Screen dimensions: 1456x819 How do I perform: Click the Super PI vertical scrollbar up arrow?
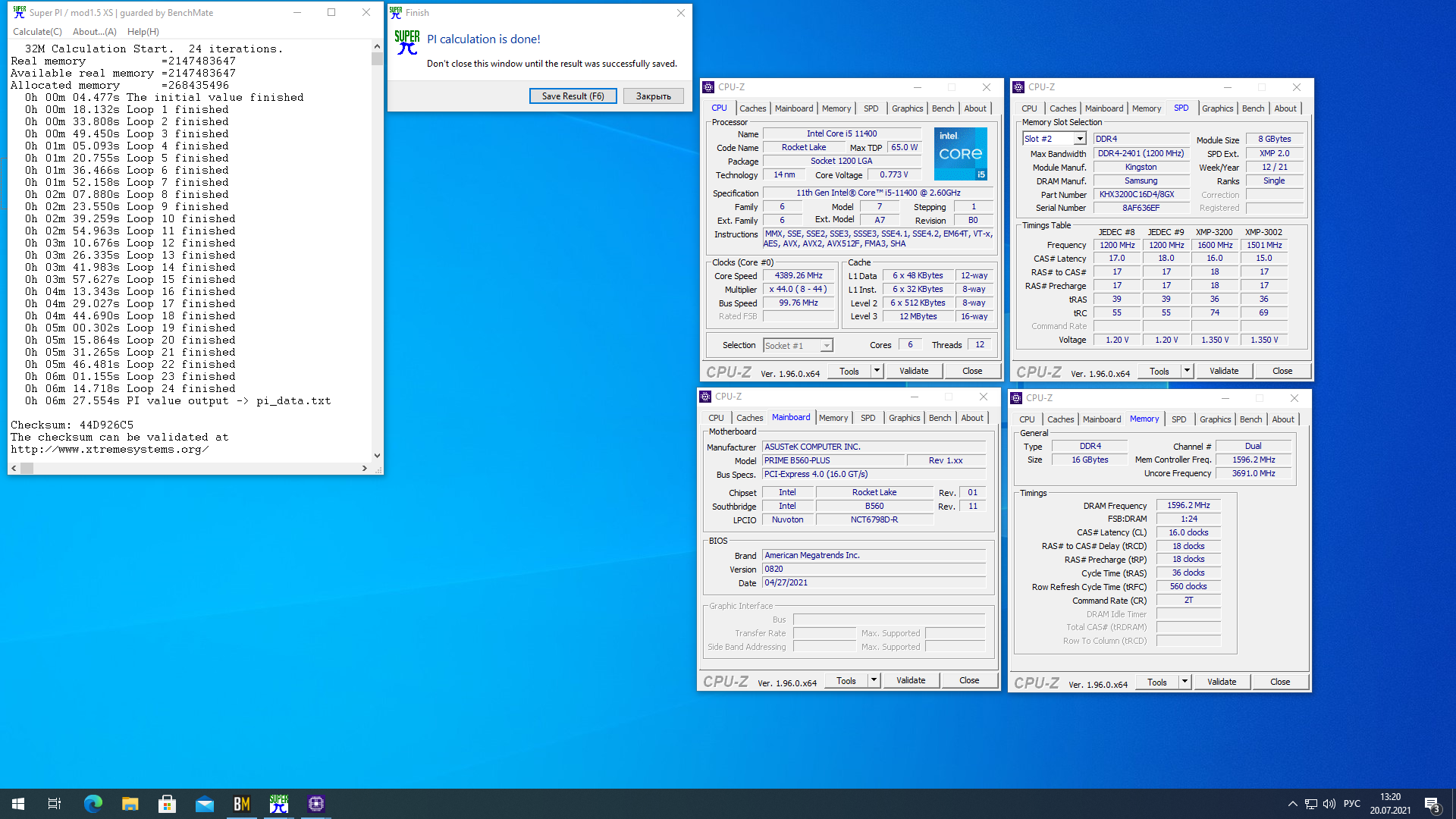[x=377, y=46]
